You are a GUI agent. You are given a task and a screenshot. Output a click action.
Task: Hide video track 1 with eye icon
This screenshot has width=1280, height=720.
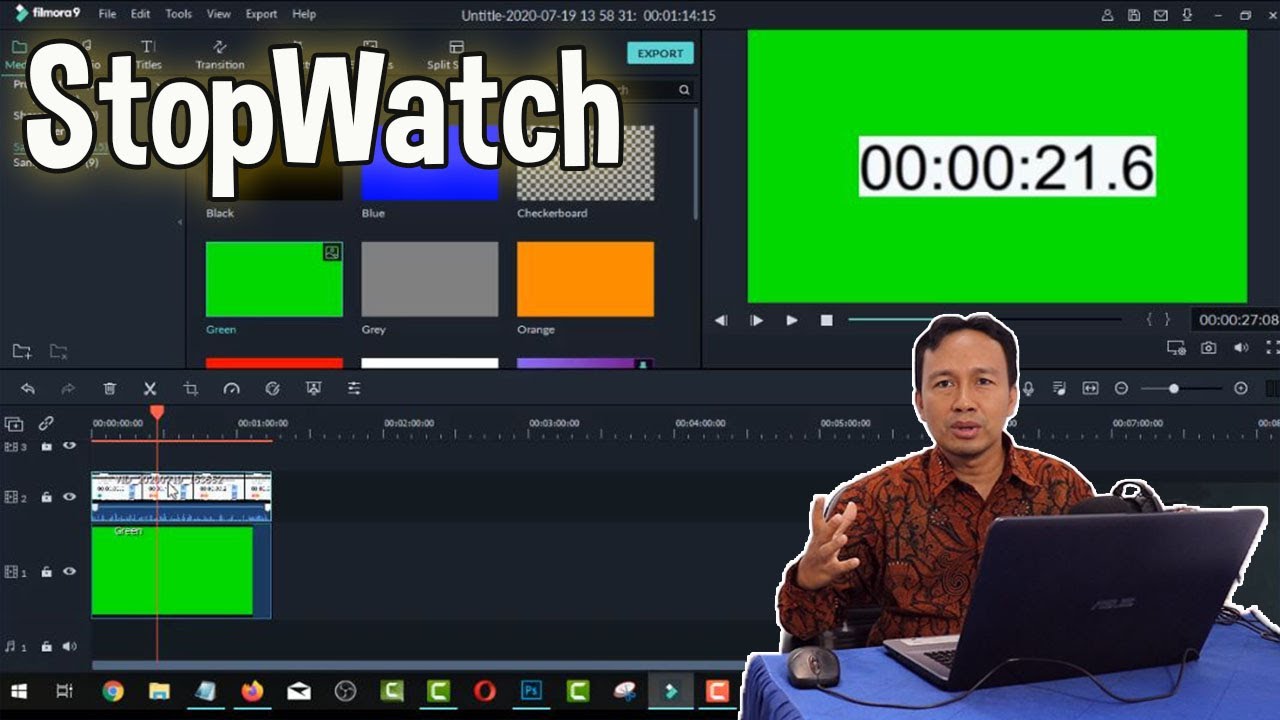(x=70, y=571)
